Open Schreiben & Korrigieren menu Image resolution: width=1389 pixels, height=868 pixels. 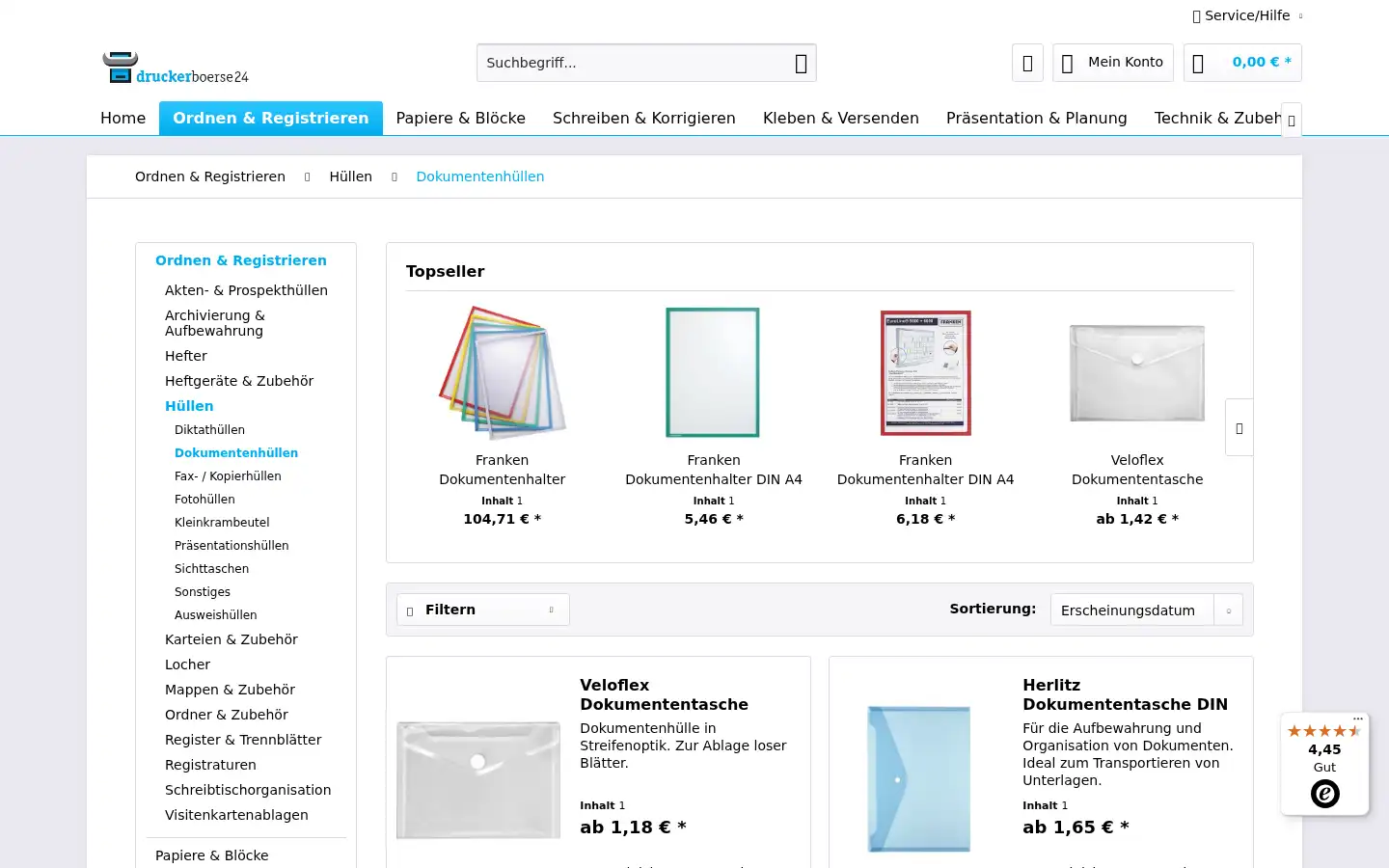(x=644, y=118)
